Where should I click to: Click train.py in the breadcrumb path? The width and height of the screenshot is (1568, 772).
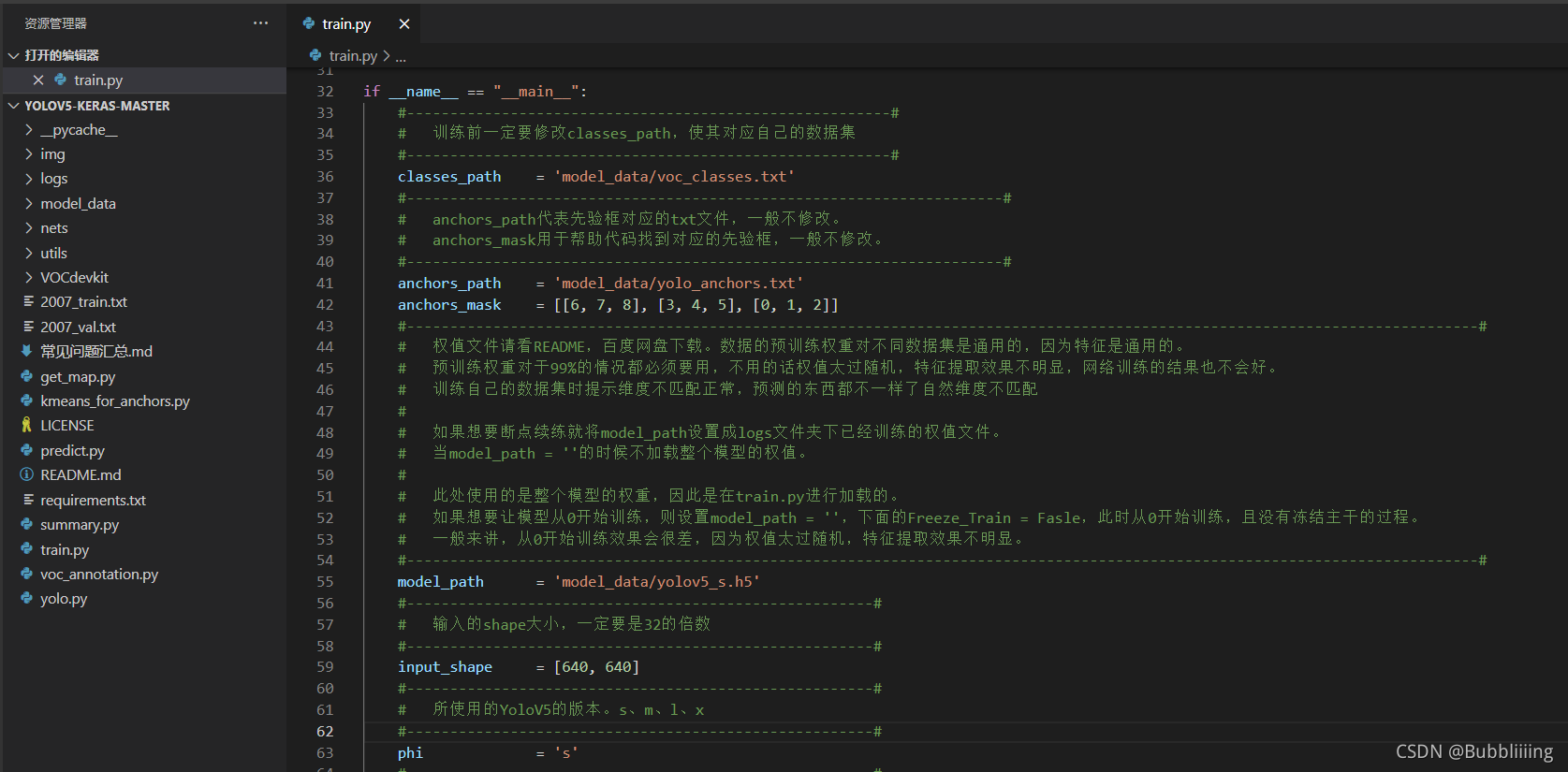[353, 56]
